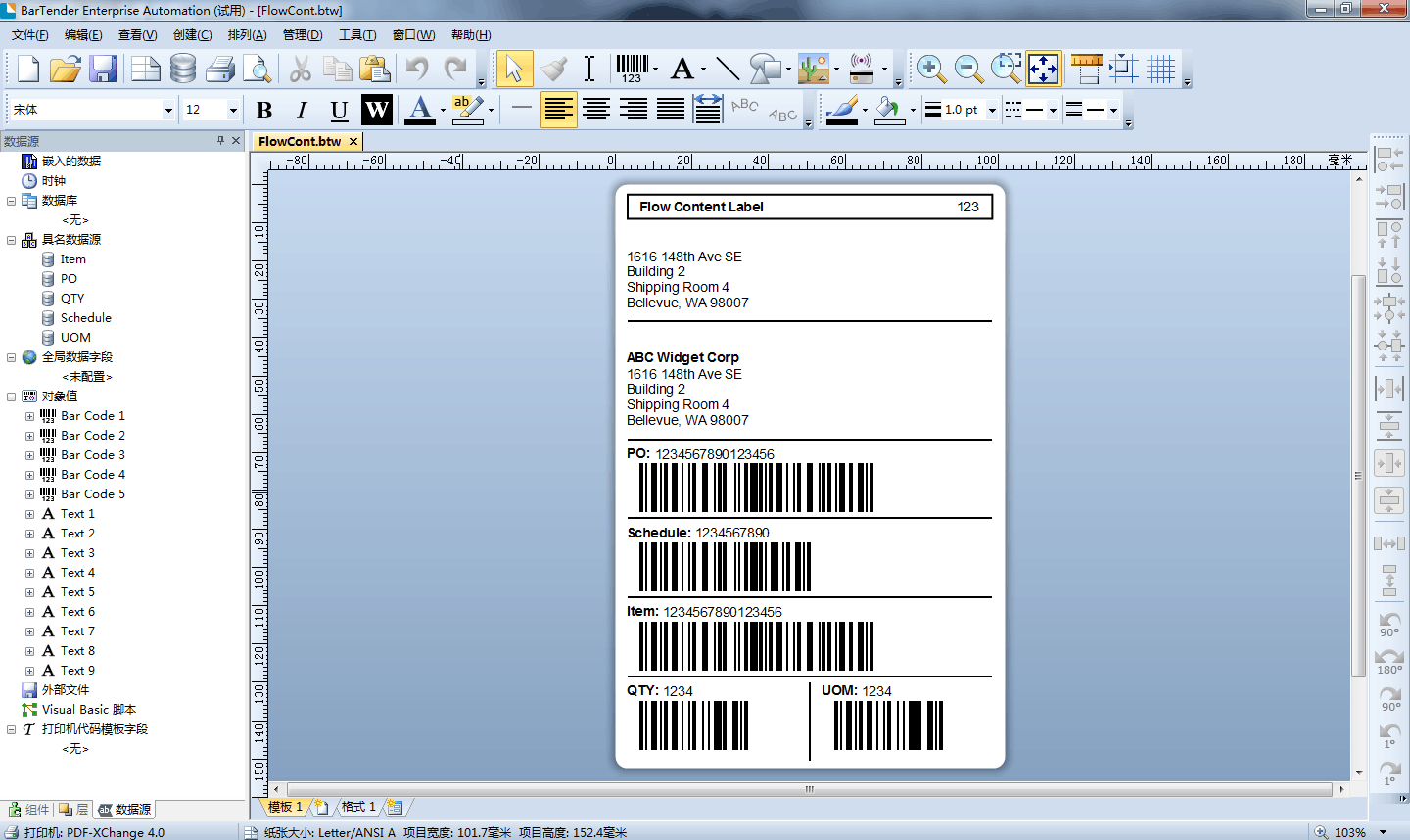This screenshot has width=1410, height=840.
Task: Click the font color A swatch
Action: 419,109
